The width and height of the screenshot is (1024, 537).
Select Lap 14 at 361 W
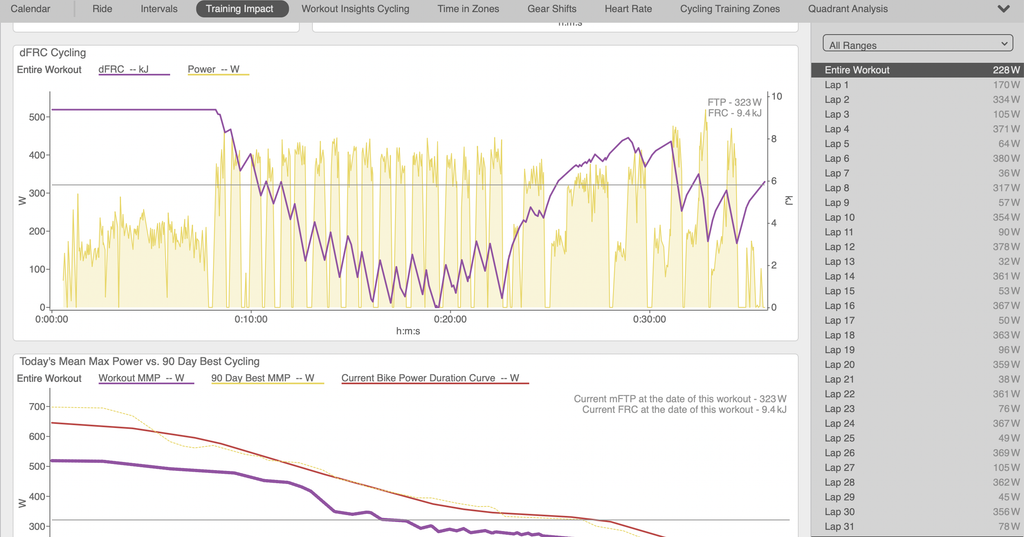918,276
